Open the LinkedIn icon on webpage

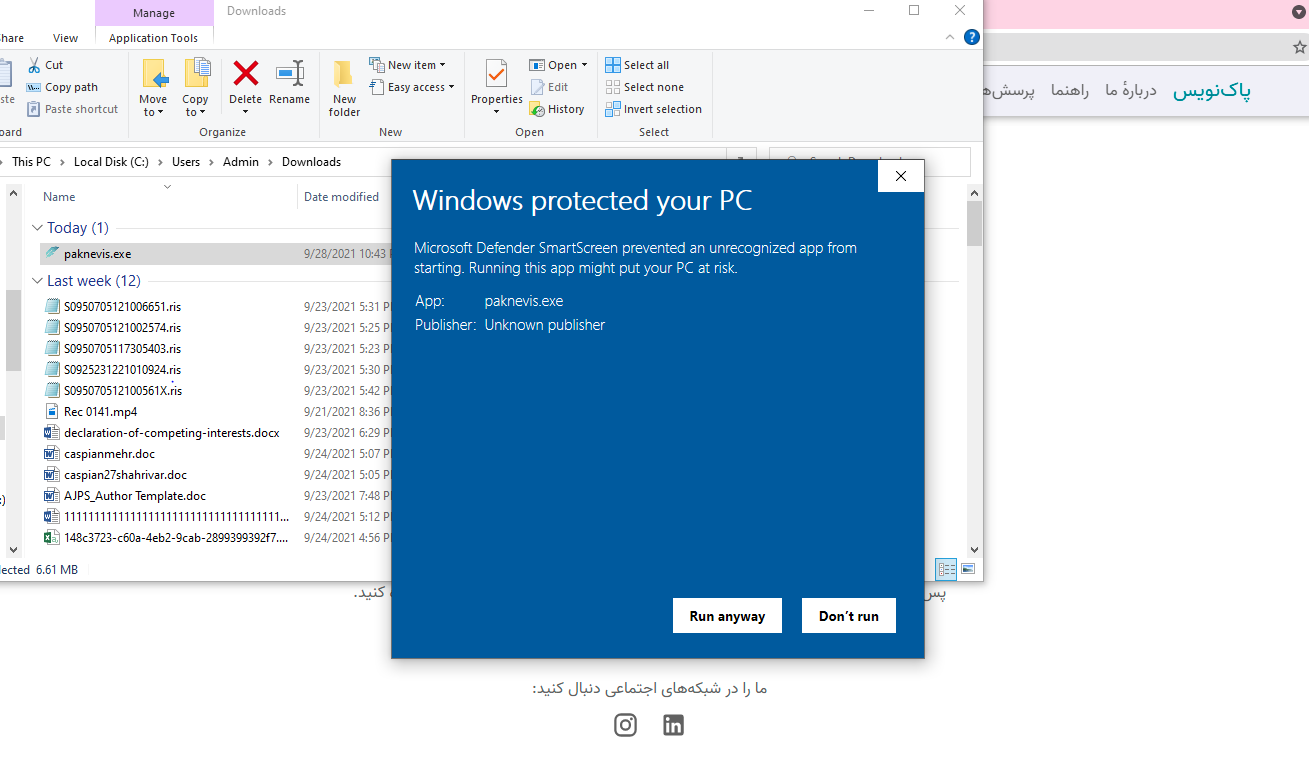pos(674,725)
